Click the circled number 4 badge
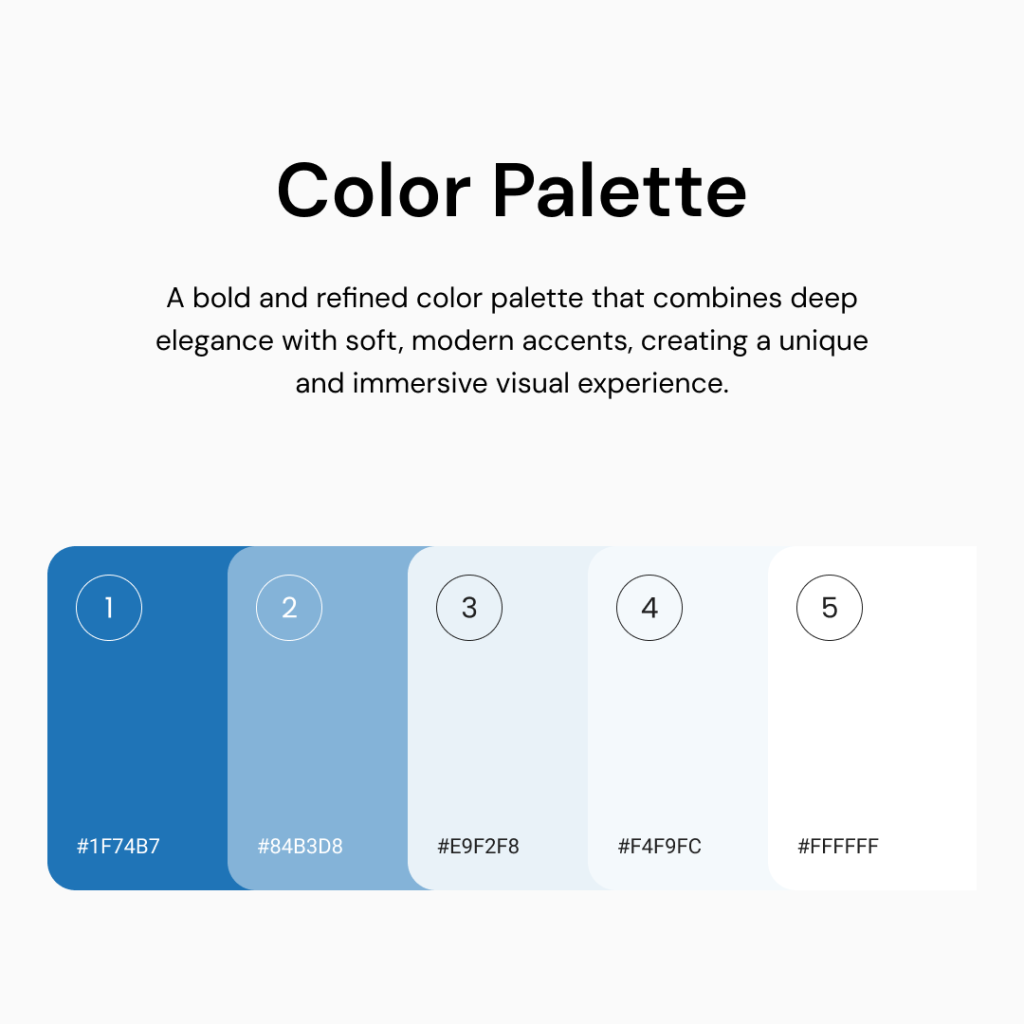 point(649,607)
